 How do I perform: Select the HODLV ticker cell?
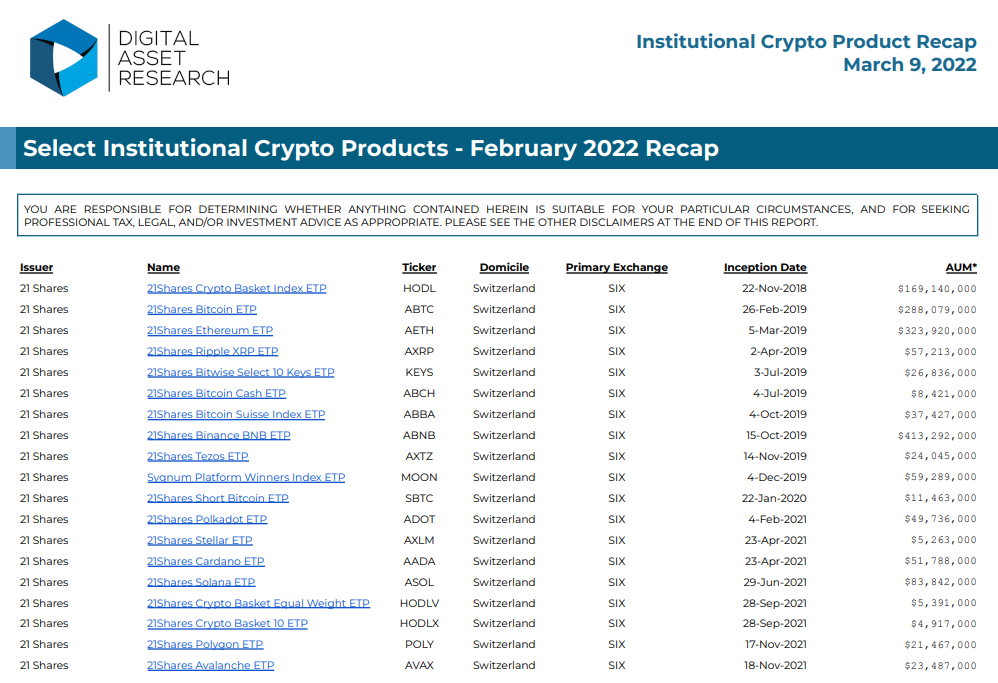(419, 603)
